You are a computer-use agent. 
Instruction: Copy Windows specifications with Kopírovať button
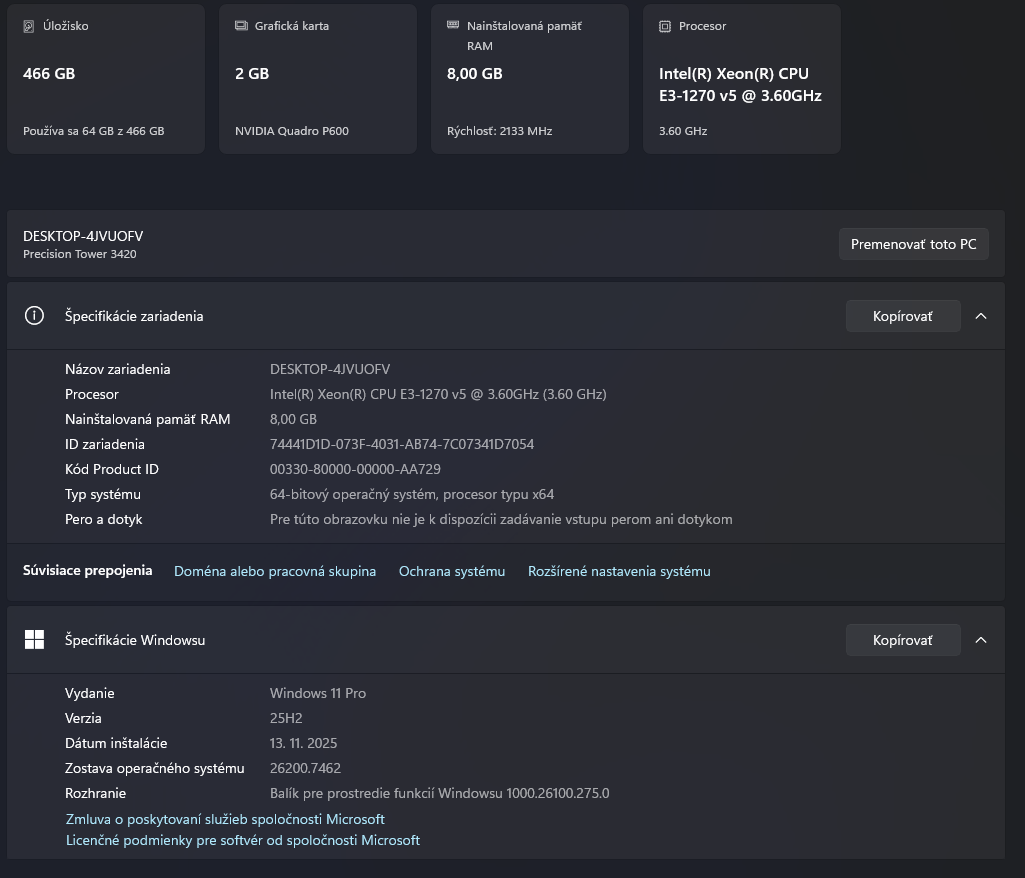[x=902, y=639]
